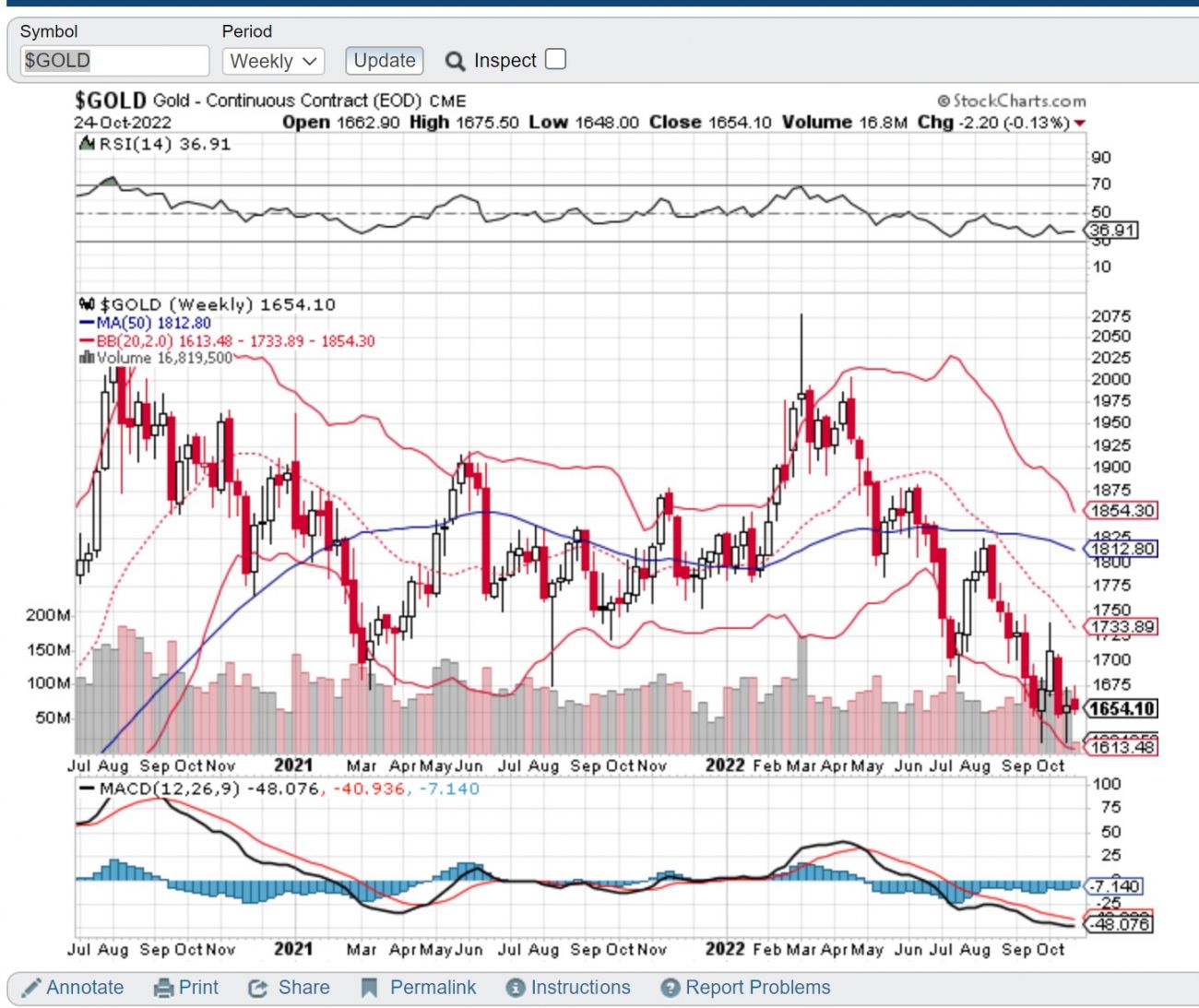Viewport: 1199px width, 1008px height.
Task: Click the StockCharts.com watermark label
Action: point(1011,101)
